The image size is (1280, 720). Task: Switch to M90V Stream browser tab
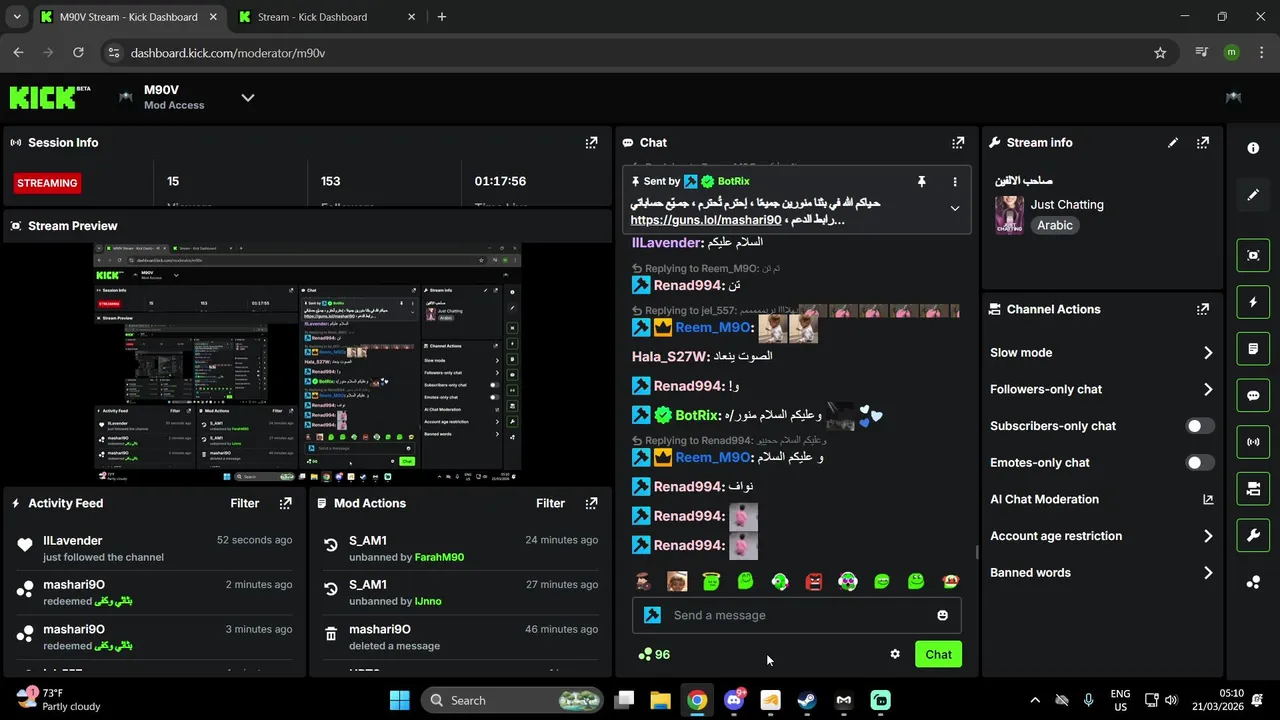(129, 17)
